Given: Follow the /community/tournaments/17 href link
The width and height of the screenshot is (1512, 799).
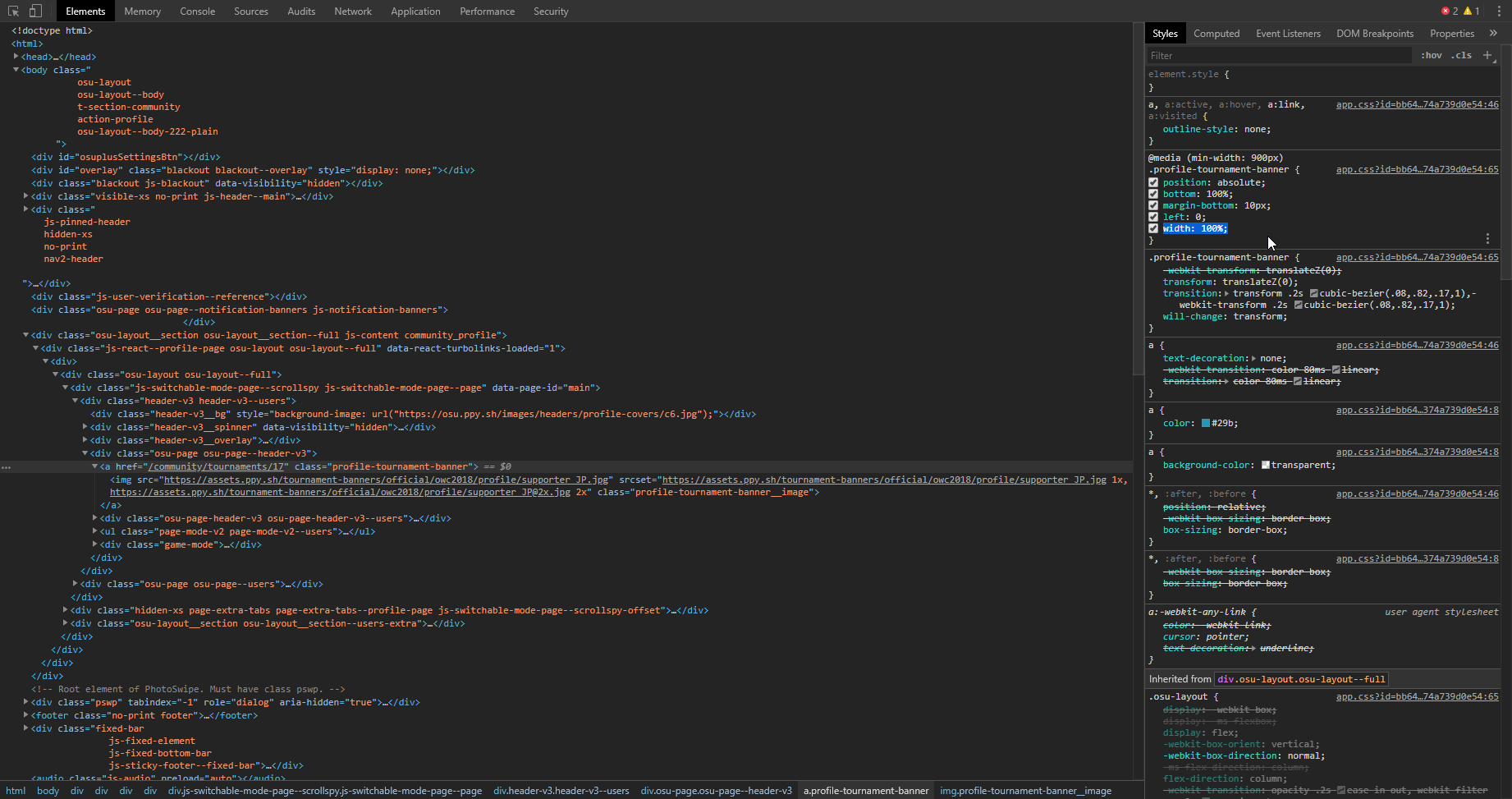Looking at the screenshot, I should pyautogui.click(x=217, y=466).
